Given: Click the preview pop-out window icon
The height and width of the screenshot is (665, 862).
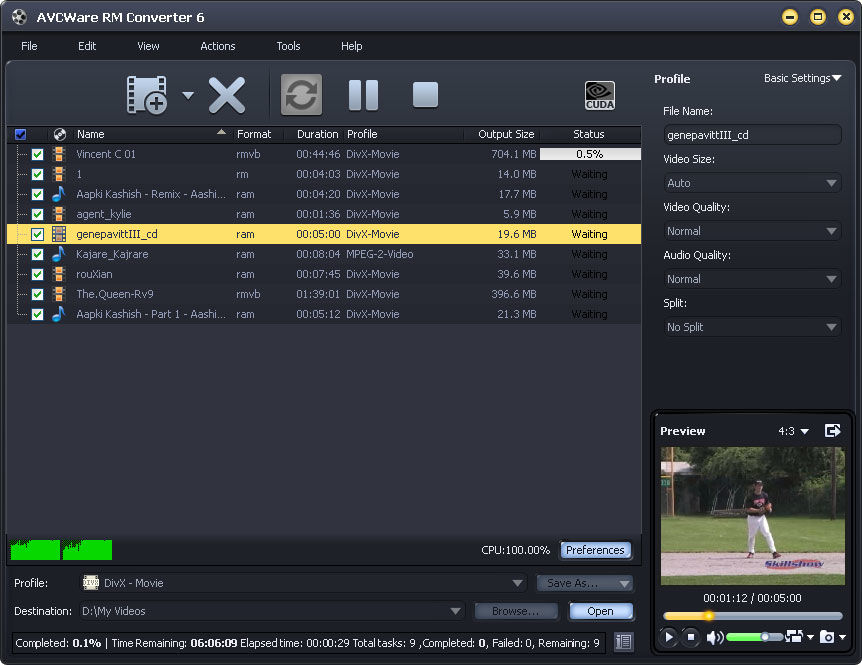Looking at the screenshot, I should (x=833, y=431).
